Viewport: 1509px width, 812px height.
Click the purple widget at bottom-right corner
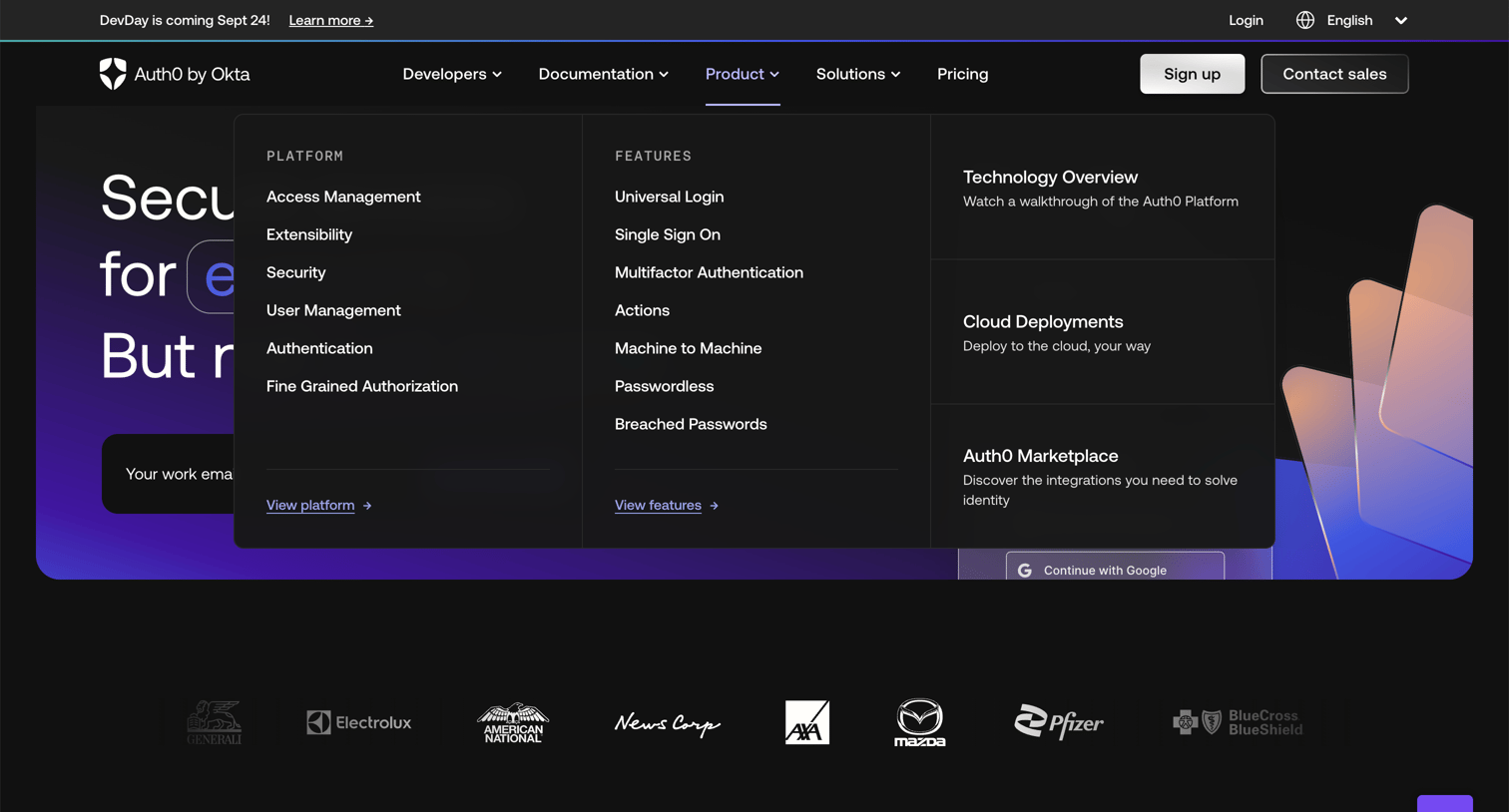tap(1445, 804)
